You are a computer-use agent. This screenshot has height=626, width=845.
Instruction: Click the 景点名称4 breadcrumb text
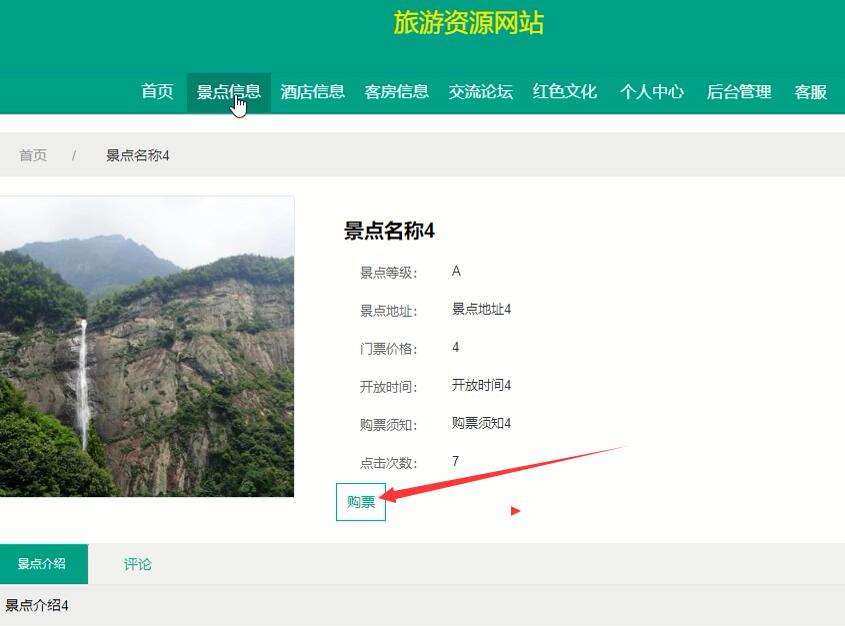click(x=137, y=155)
